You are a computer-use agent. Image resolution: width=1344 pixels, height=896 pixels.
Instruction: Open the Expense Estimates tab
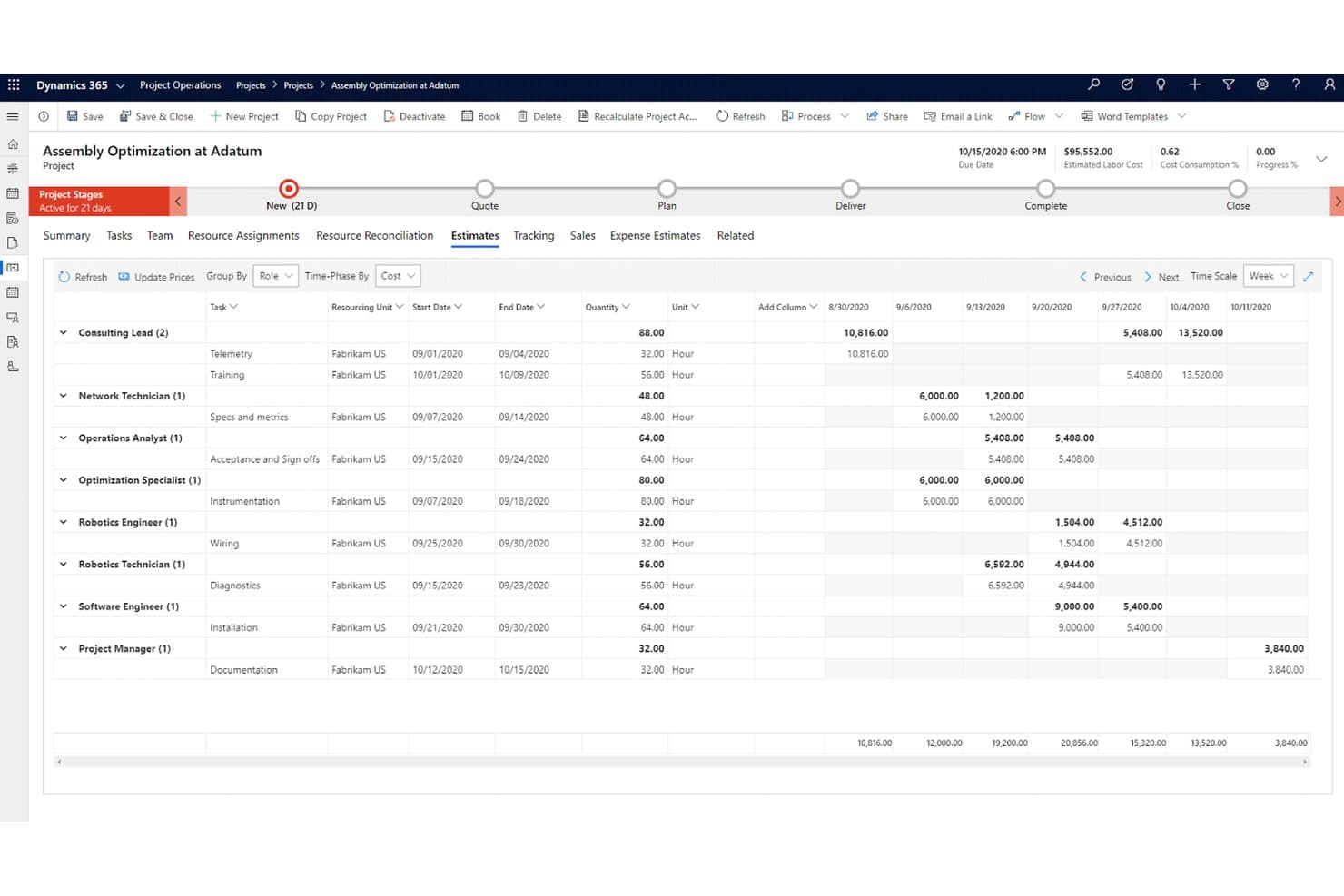click(x=656, y=236)
